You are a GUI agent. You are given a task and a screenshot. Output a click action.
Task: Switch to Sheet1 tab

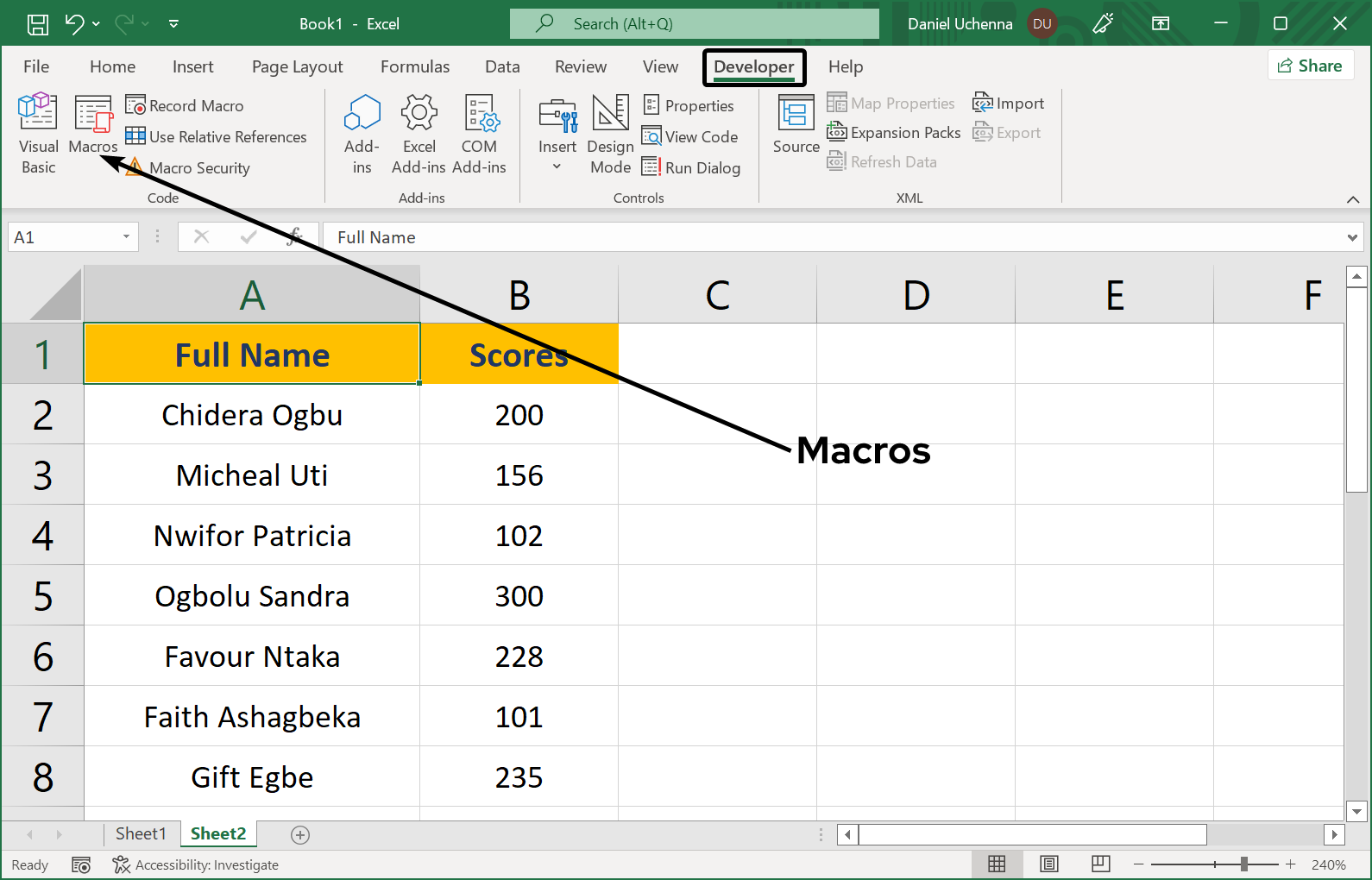pyautogui.click(x=140, y=833)
